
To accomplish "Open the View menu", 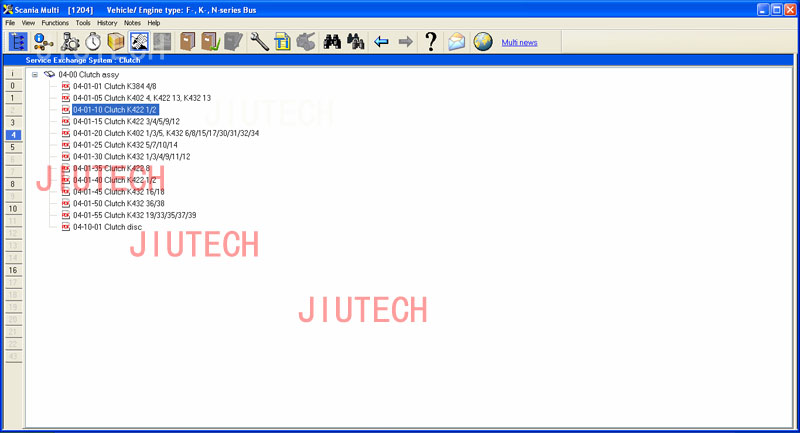I will (28, 23).
